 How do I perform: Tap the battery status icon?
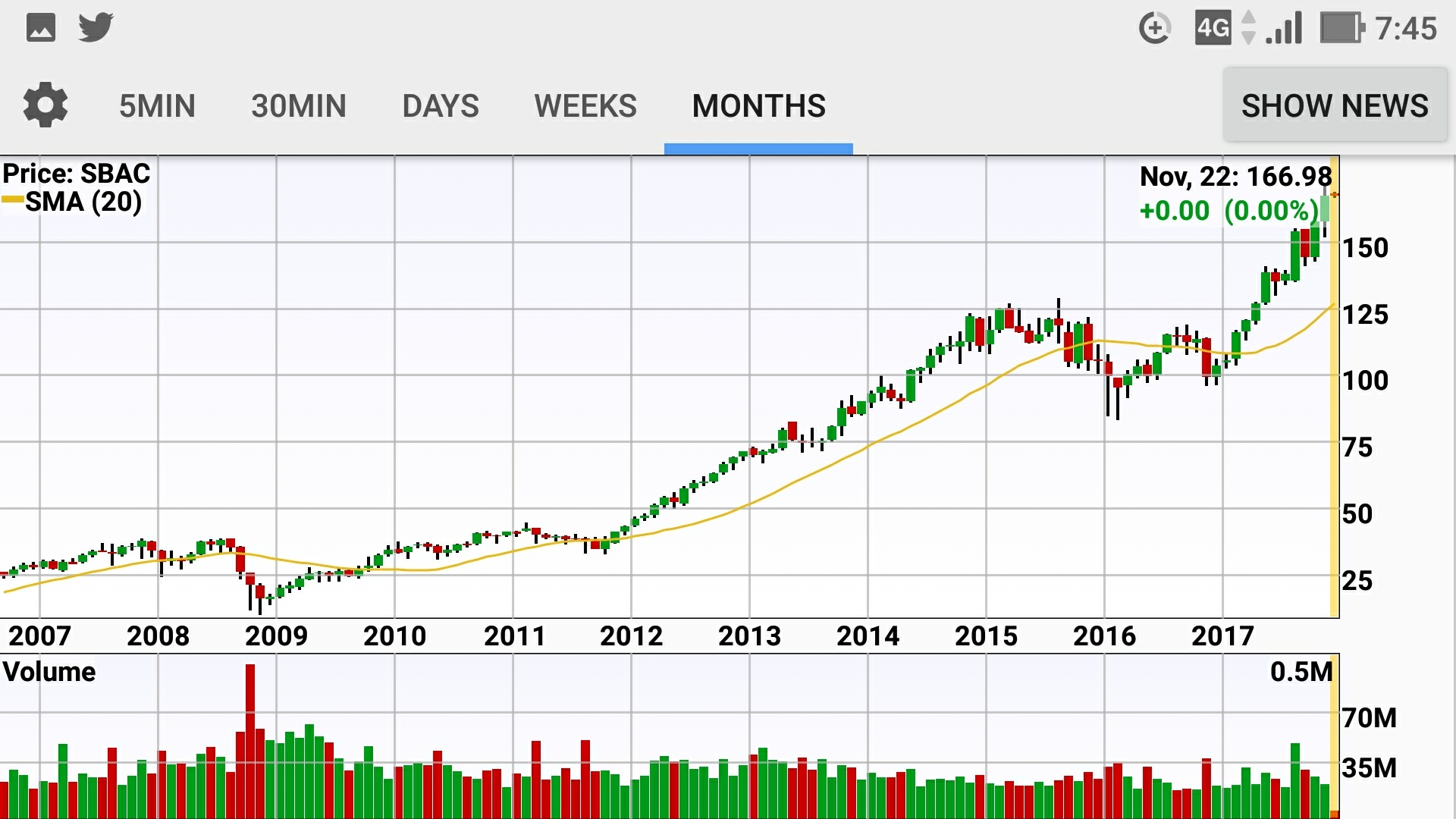pyautogui.click(x=1341, y=29)
